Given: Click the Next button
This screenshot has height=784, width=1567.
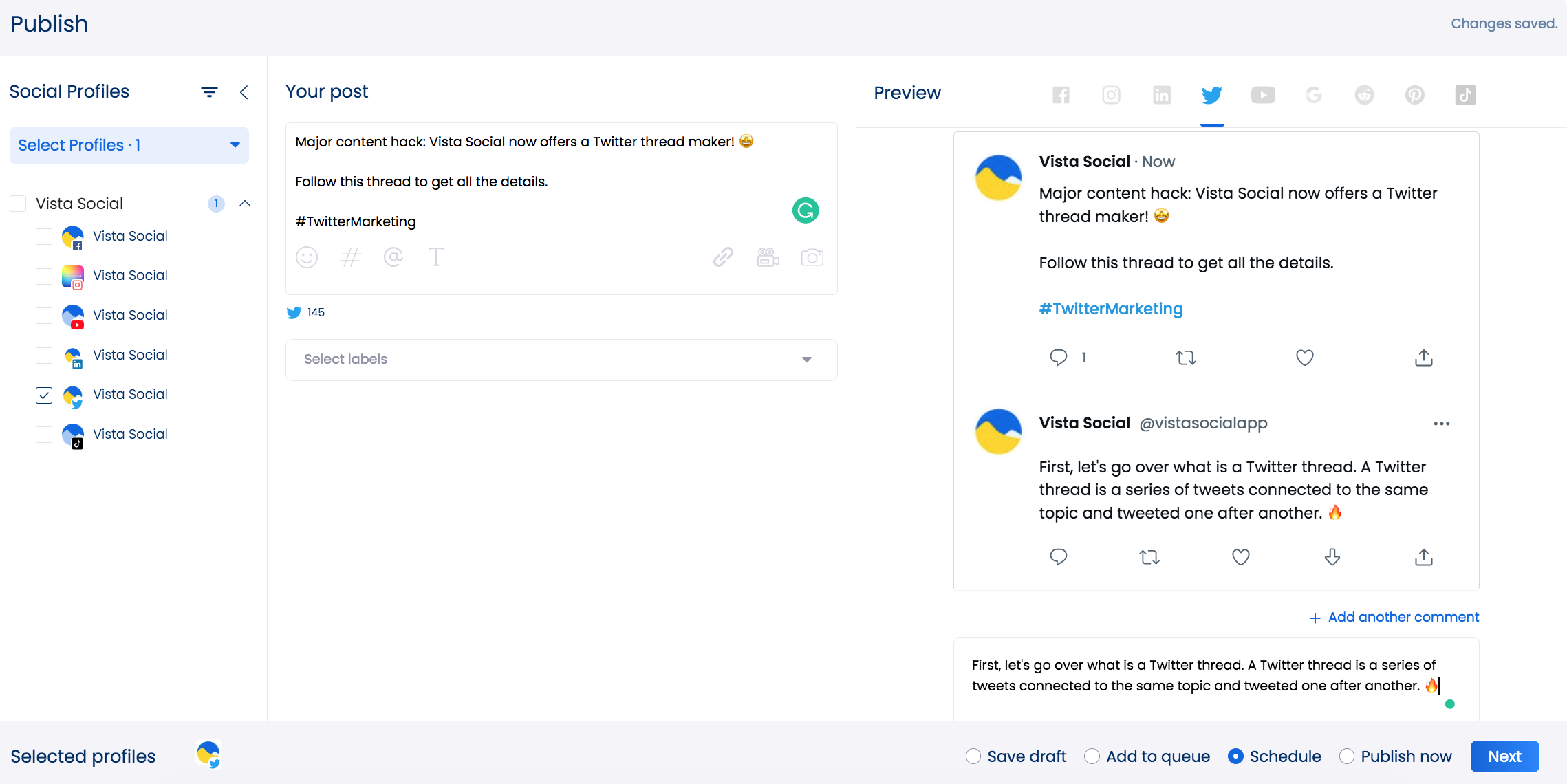Looking at the screenshot, I should (x=1504, y=756).
